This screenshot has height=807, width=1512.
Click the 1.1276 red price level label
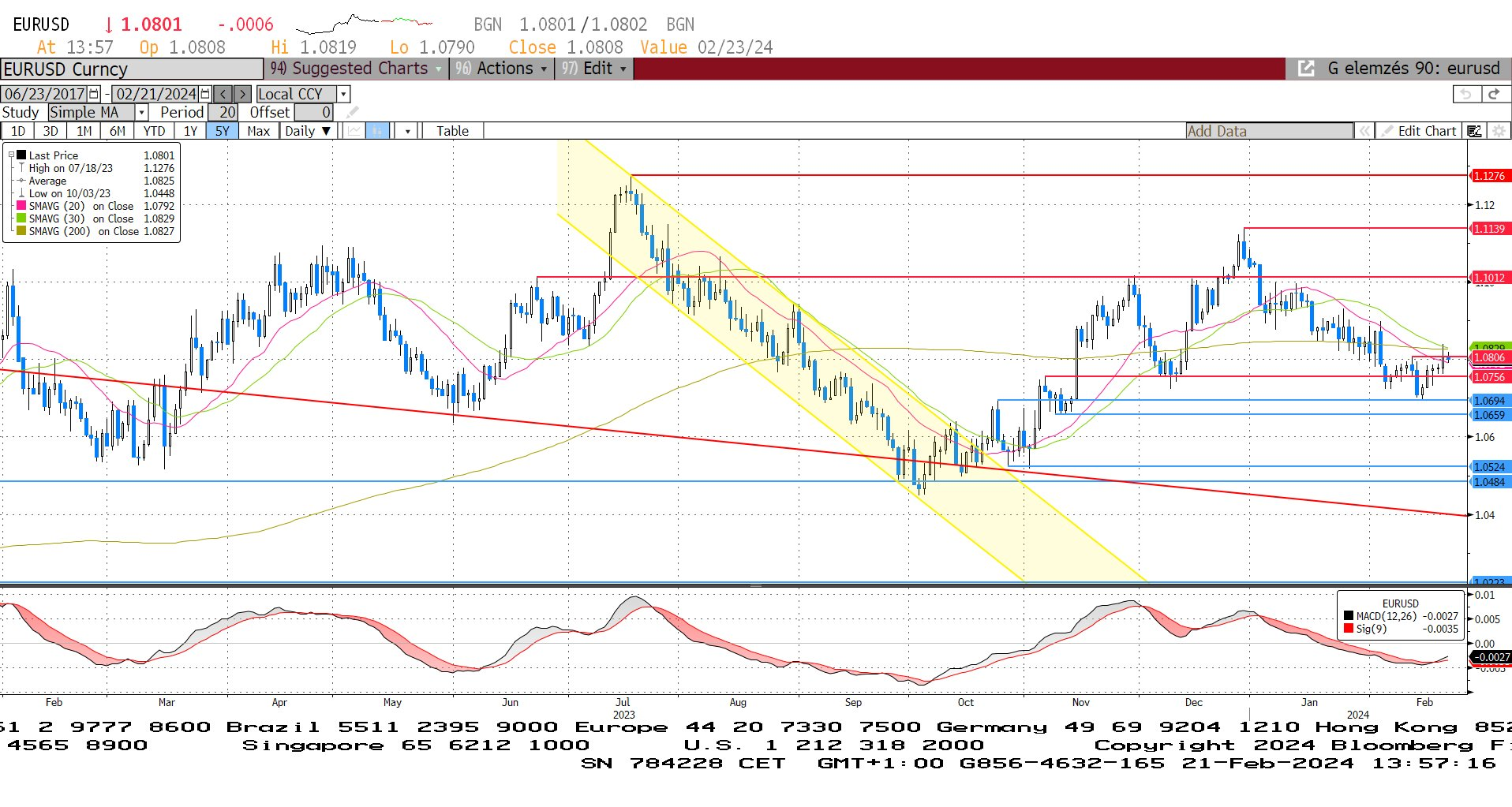(x=1489, y=176)
